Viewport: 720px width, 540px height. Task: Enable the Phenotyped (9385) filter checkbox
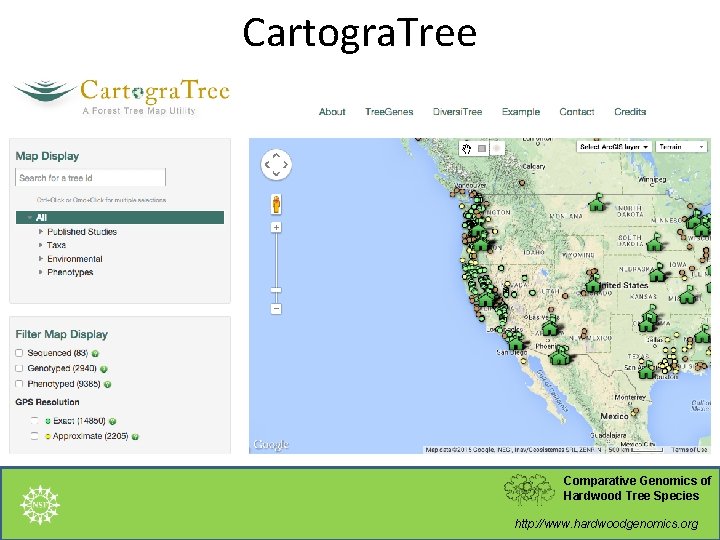point(19,383)
